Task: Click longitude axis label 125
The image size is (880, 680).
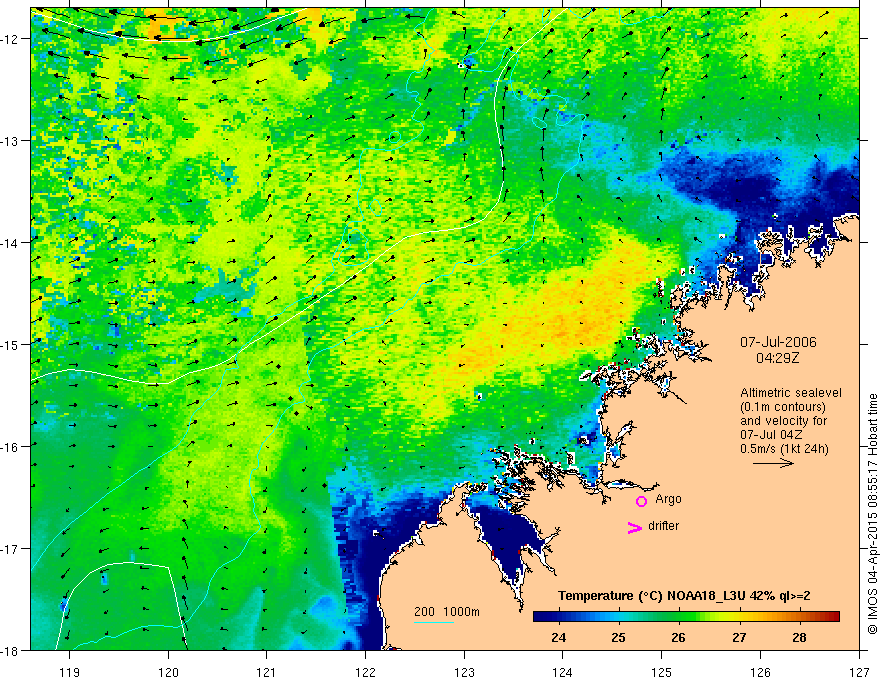Action: click(x=662, y=672)
